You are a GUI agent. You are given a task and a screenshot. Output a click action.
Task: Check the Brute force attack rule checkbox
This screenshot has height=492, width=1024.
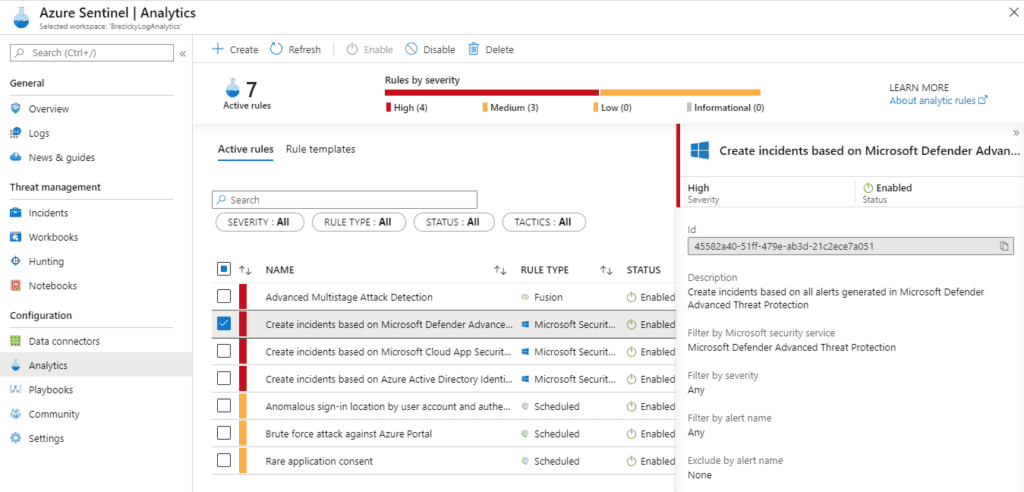(x=223, y=433)
